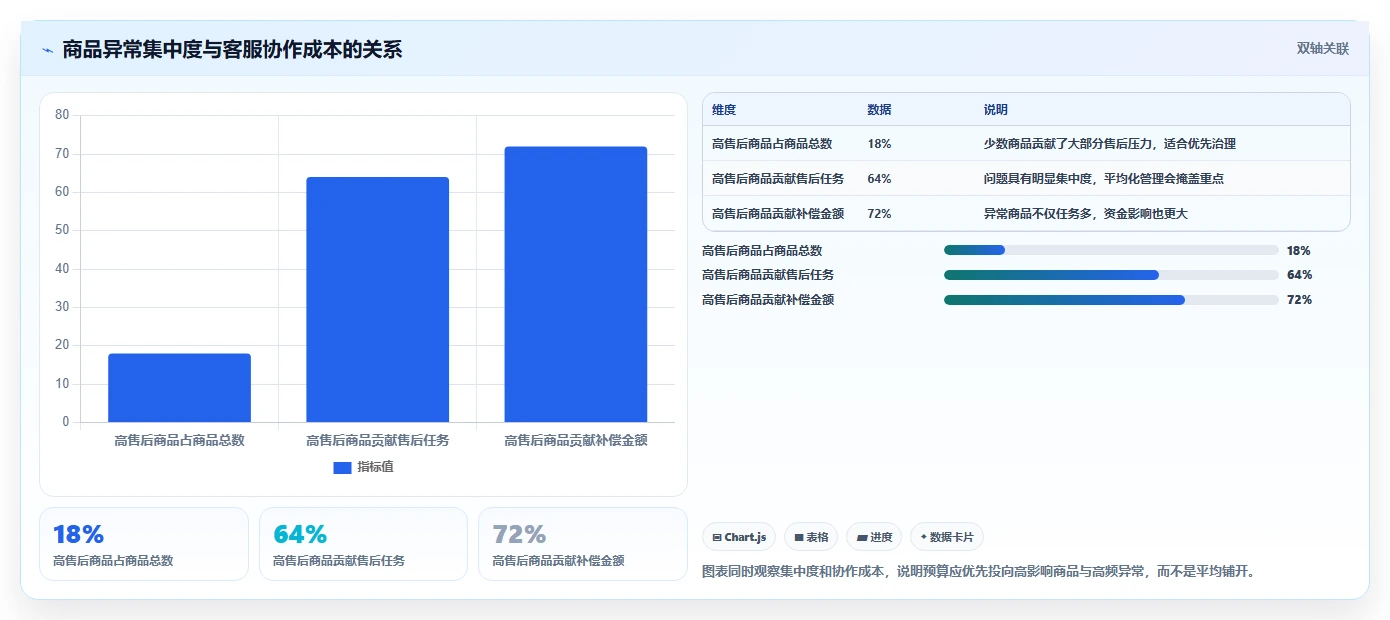Click table cell 高售后商品占商品总数
Viewport: 1390px width, 620px height.
point(772,144)
